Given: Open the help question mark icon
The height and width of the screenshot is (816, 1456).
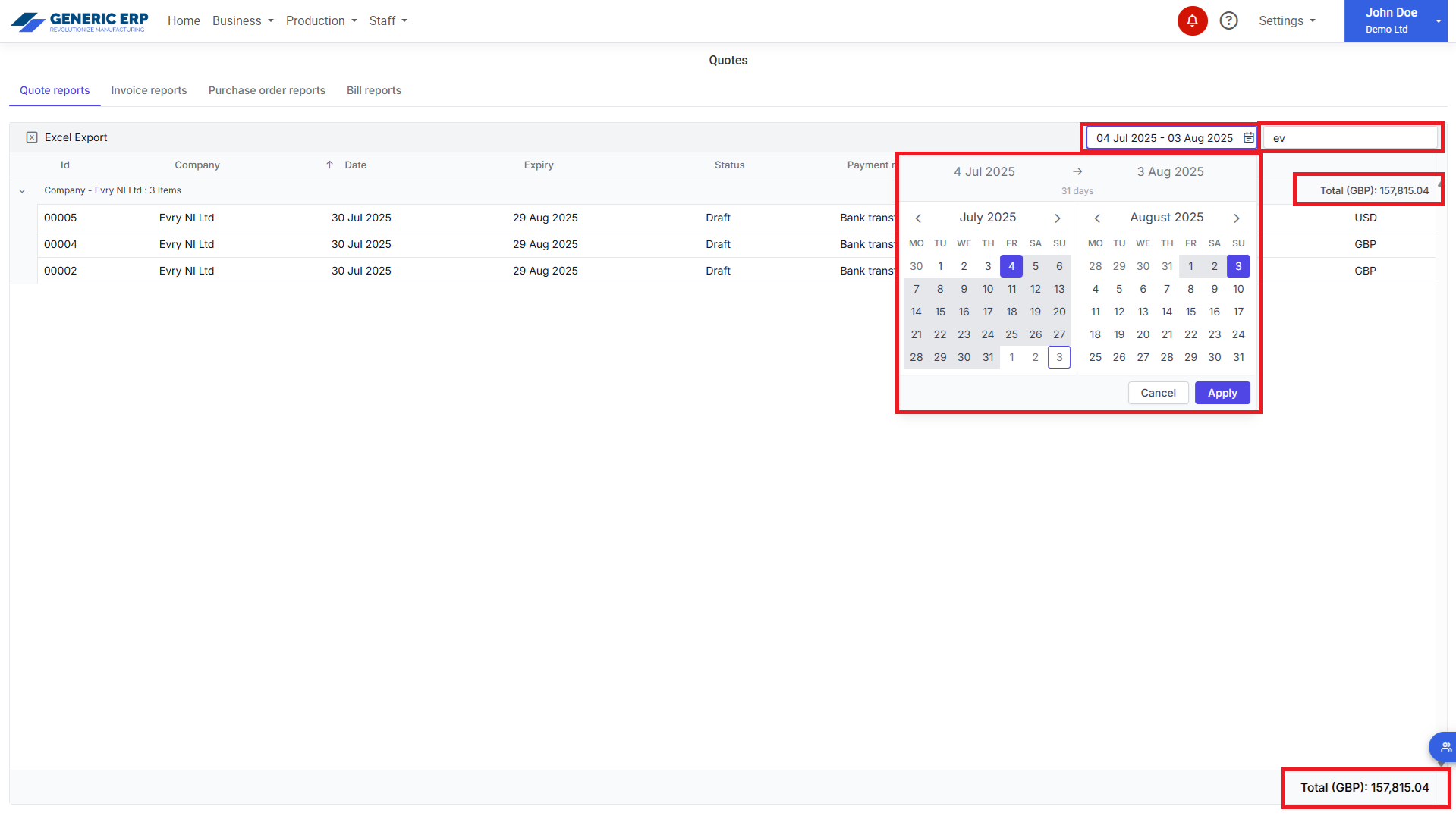Looking at the screenshot, I should 1228,21.
